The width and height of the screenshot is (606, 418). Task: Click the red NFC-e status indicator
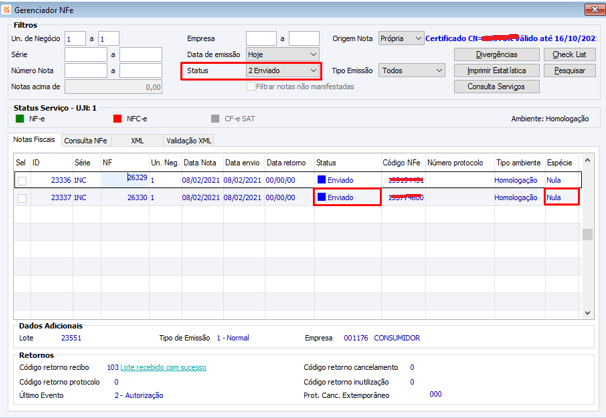pos(117,119)
